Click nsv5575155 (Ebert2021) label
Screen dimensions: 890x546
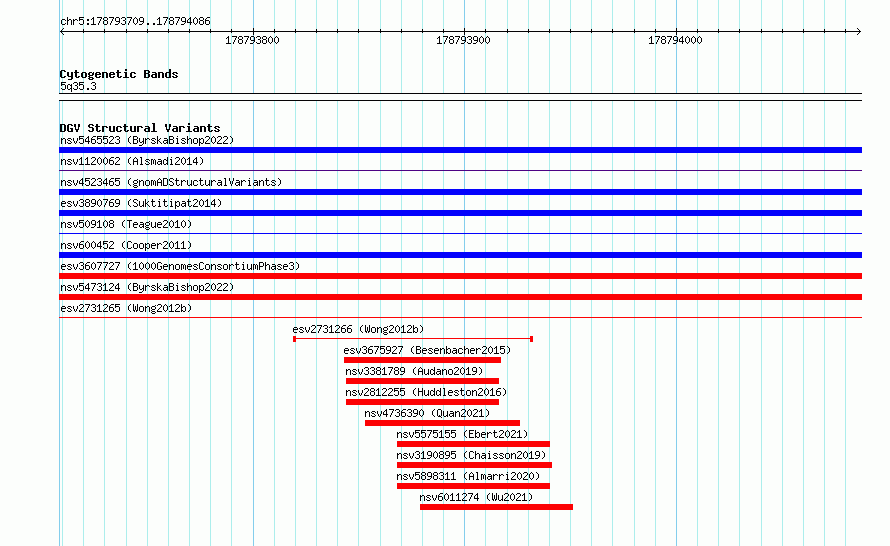tap(462, 434)
